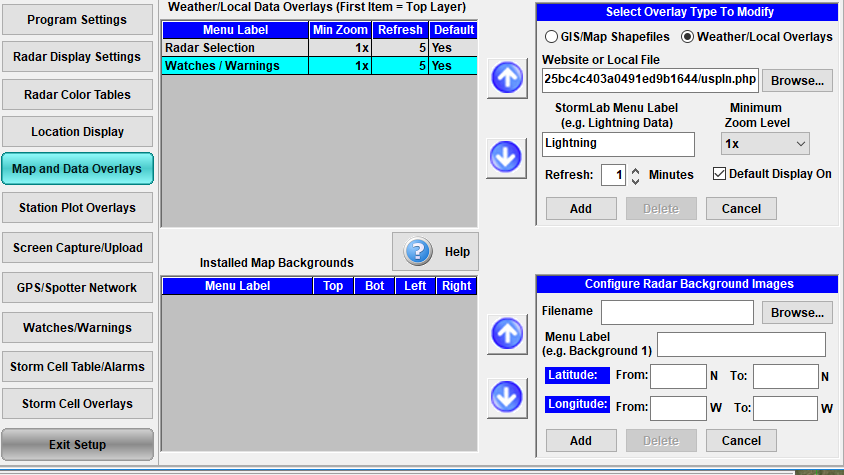Select Radar Selection overlay row
This screenshot has height=475, width=844.
tap(319, 48)
